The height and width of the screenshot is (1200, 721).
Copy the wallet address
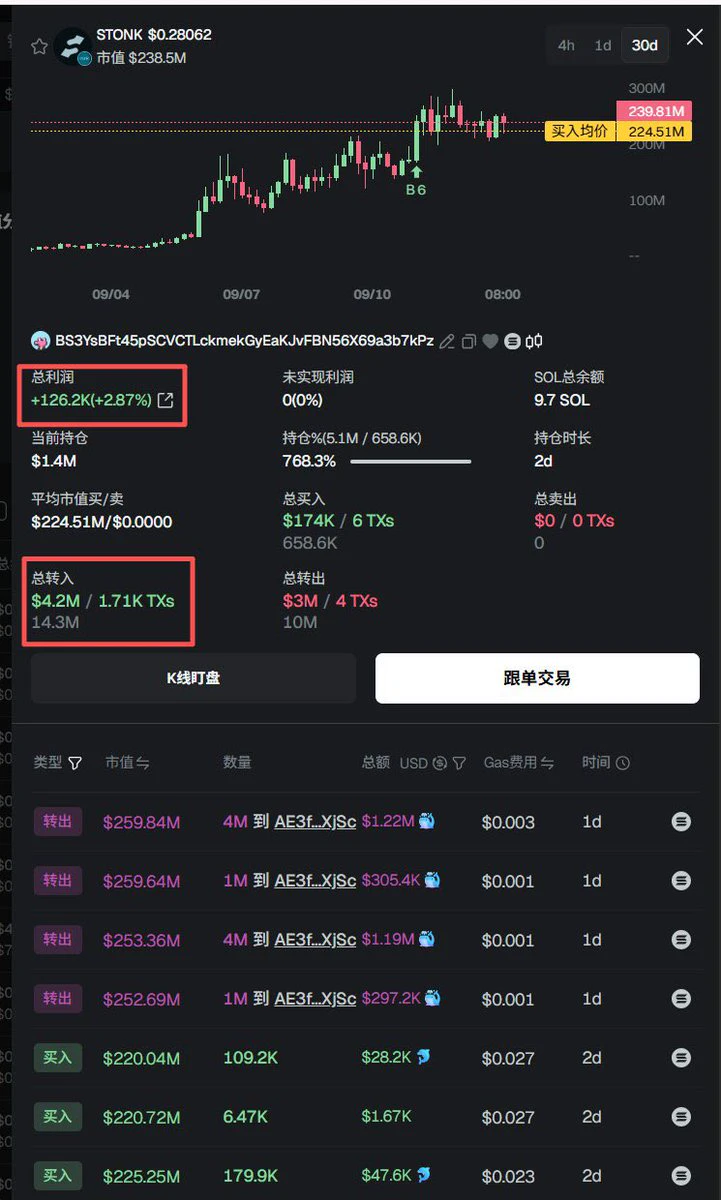click(468, 341)
